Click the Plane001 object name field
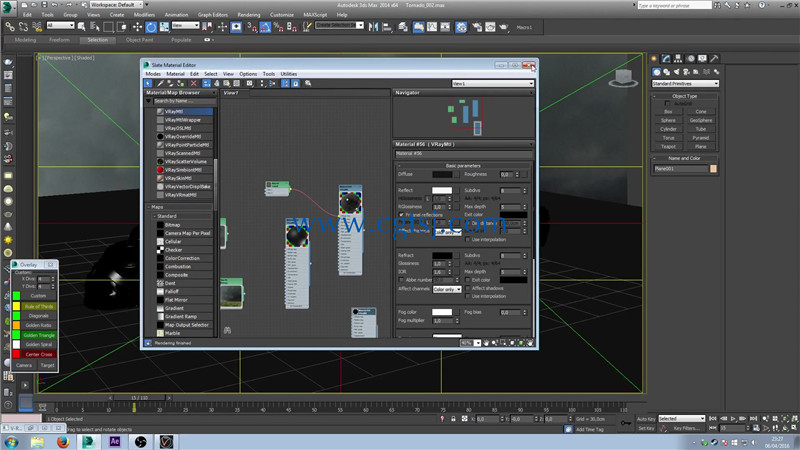 681,168
